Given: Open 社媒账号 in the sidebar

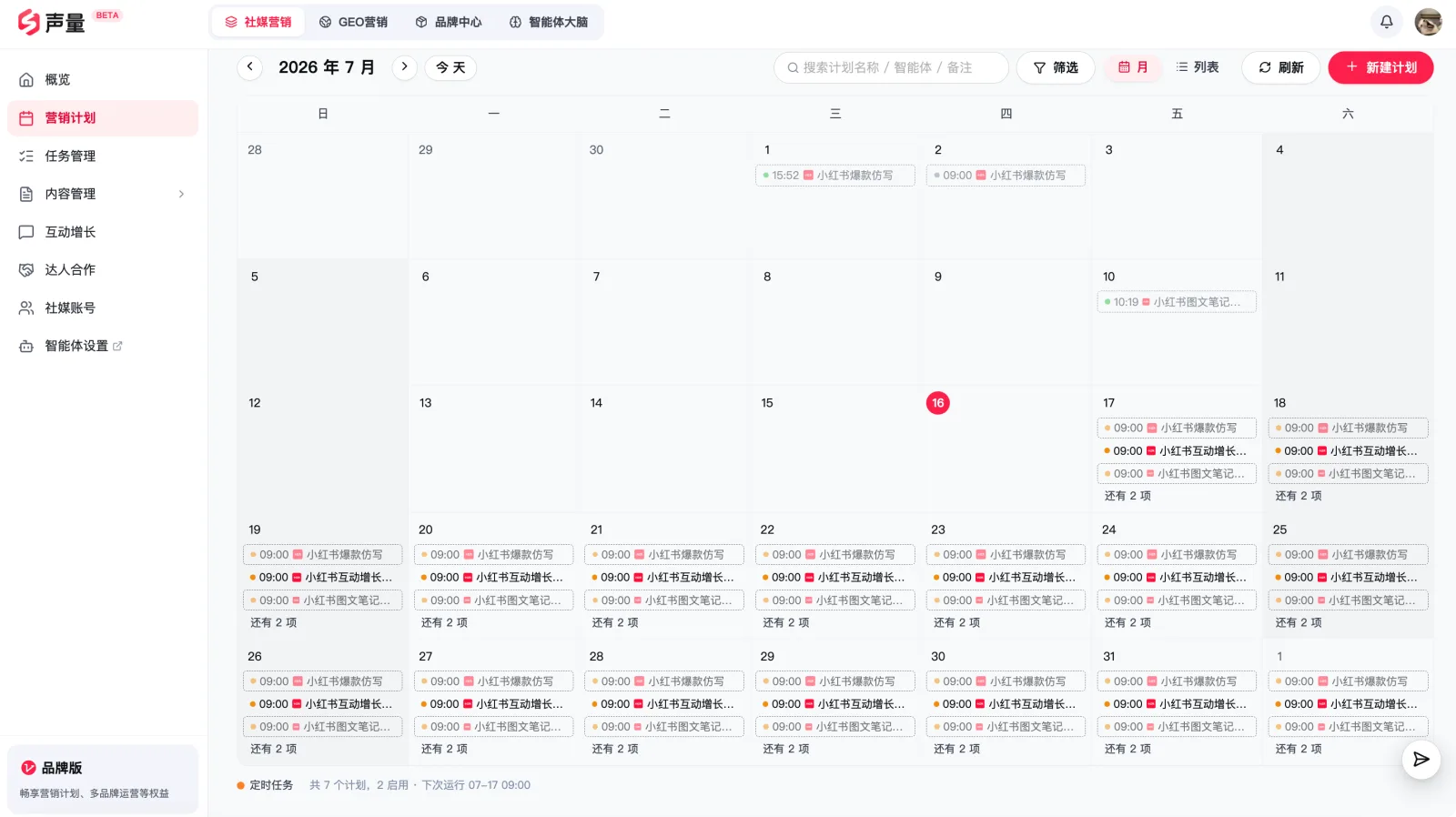Looking at the screenshot, I should click(x=103, y=308).
